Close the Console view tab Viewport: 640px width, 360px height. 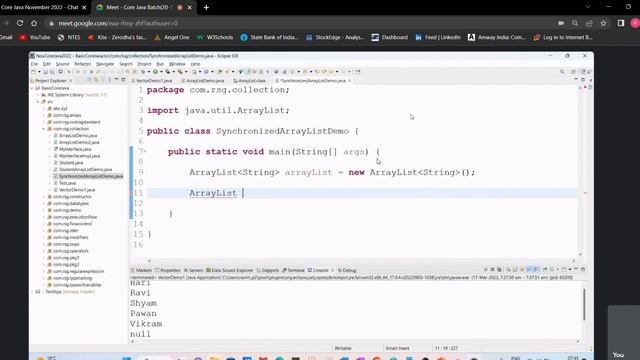(332, 270)
